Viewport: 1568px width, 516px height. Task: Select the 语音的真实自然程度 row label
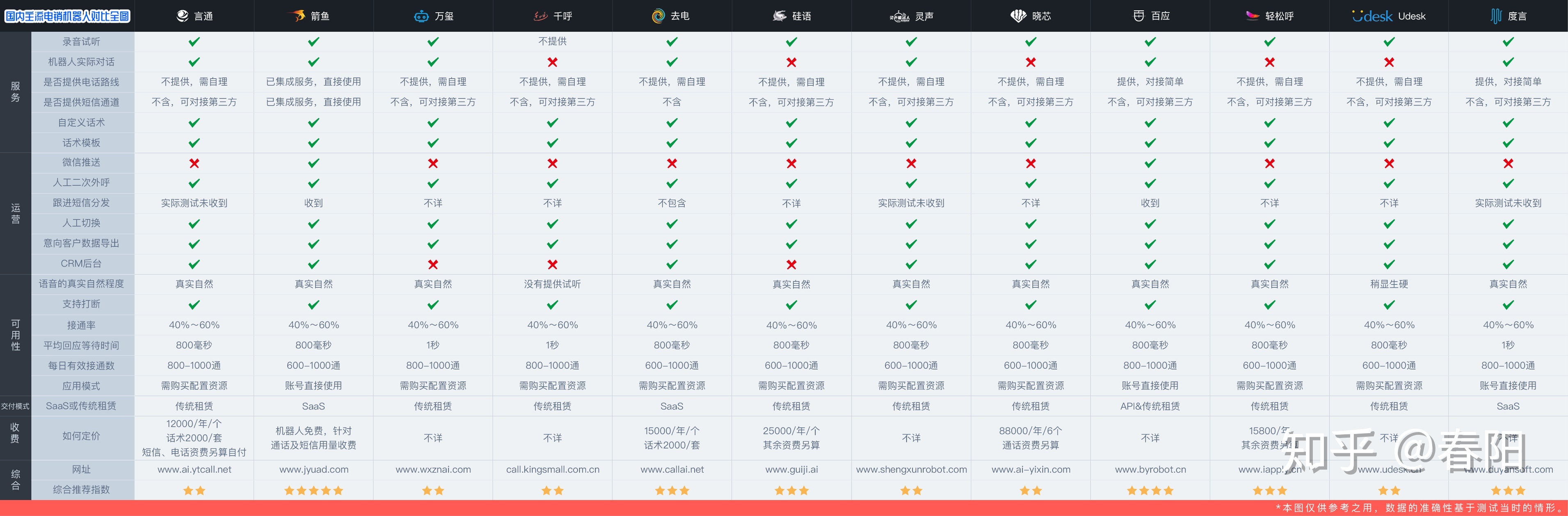point(82,283)
